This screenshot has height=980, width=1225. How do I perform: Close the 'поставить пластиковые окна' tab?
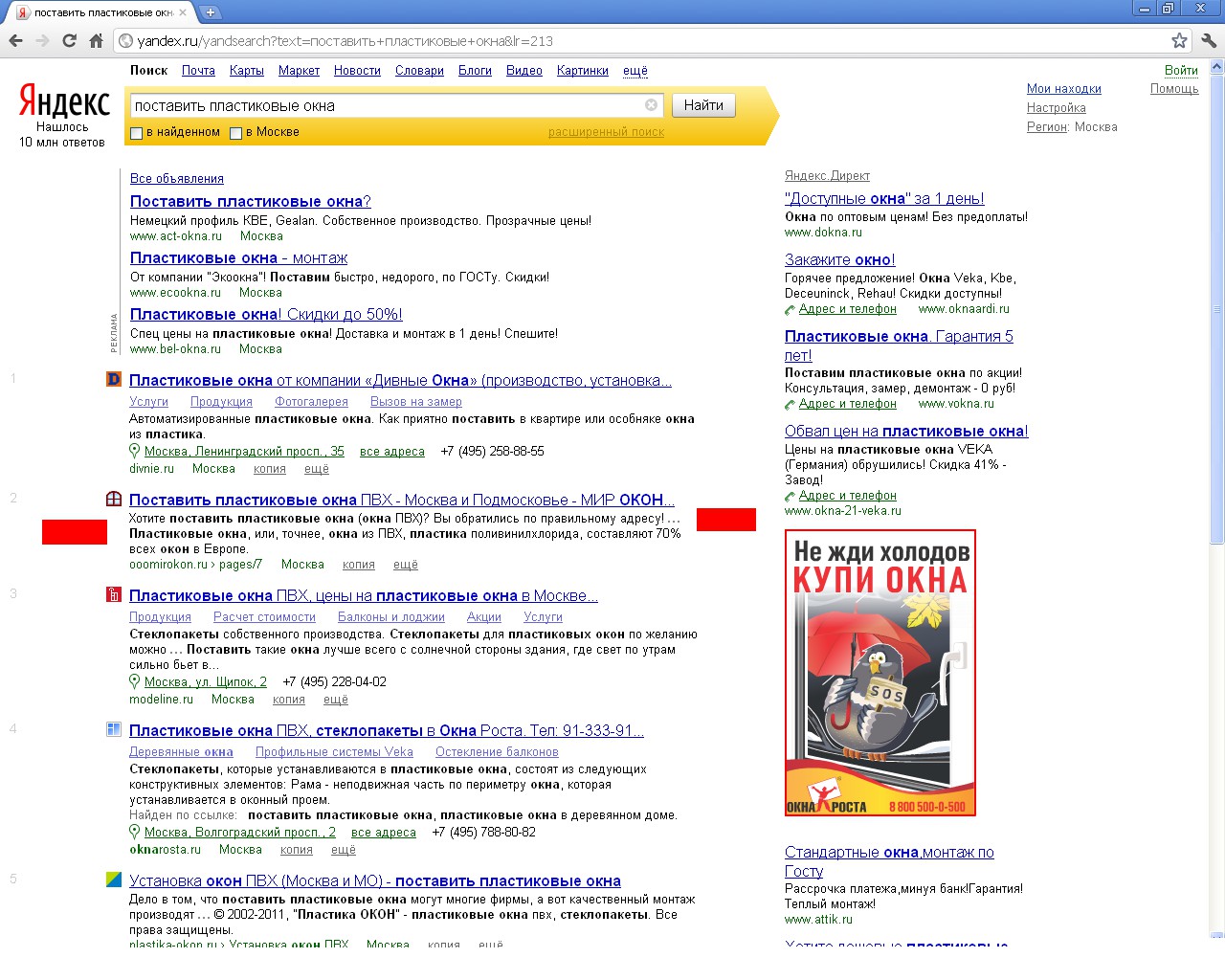click(183, 12)
